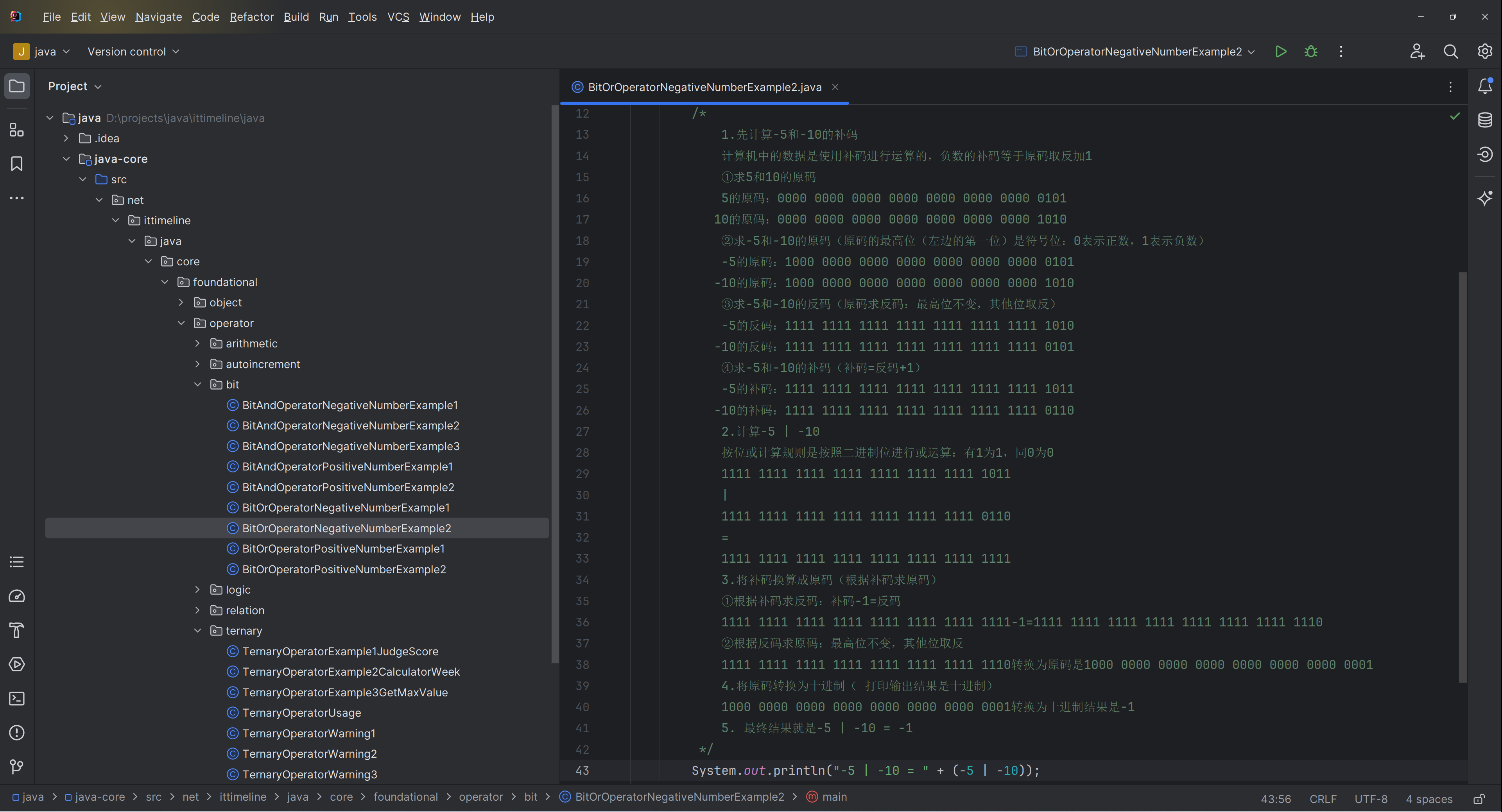Select TernaryOperatorExample2CalculatorWeek file
The height and width of the screenshot is (812, 1502).
pos(351,671)
